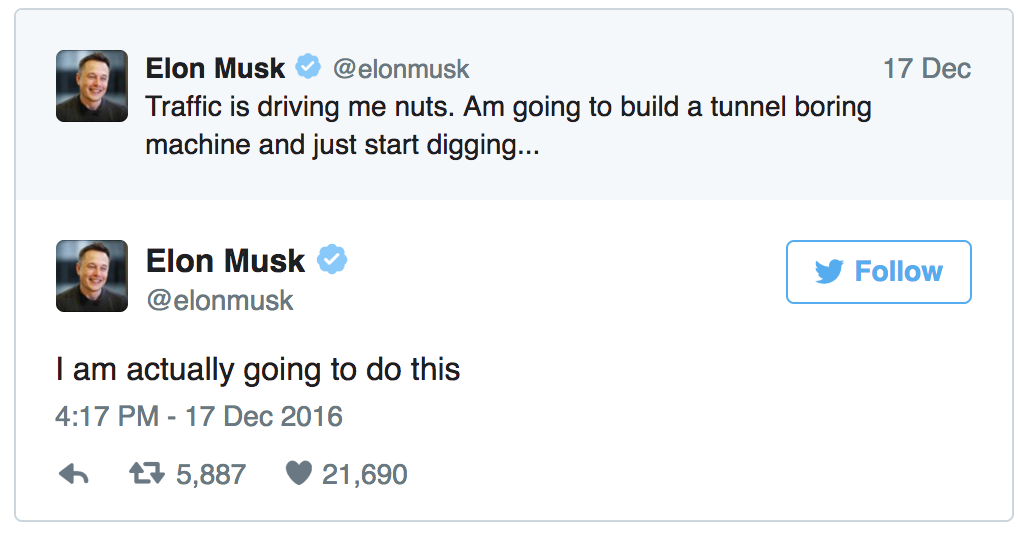Open the 17 Dec timestamp link
1034x534 pixels.
[x=927, y=69]
